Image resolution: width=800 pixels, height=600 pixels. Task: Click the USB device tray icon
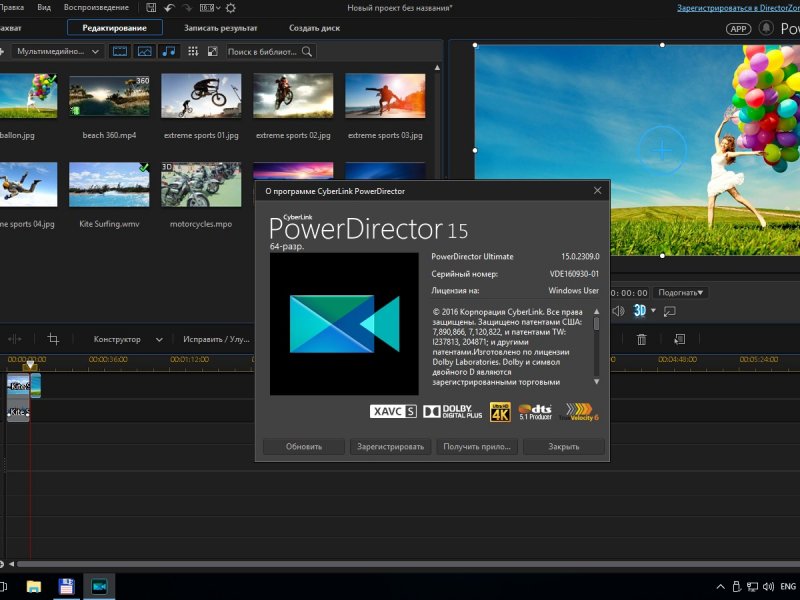click(736, 587)
